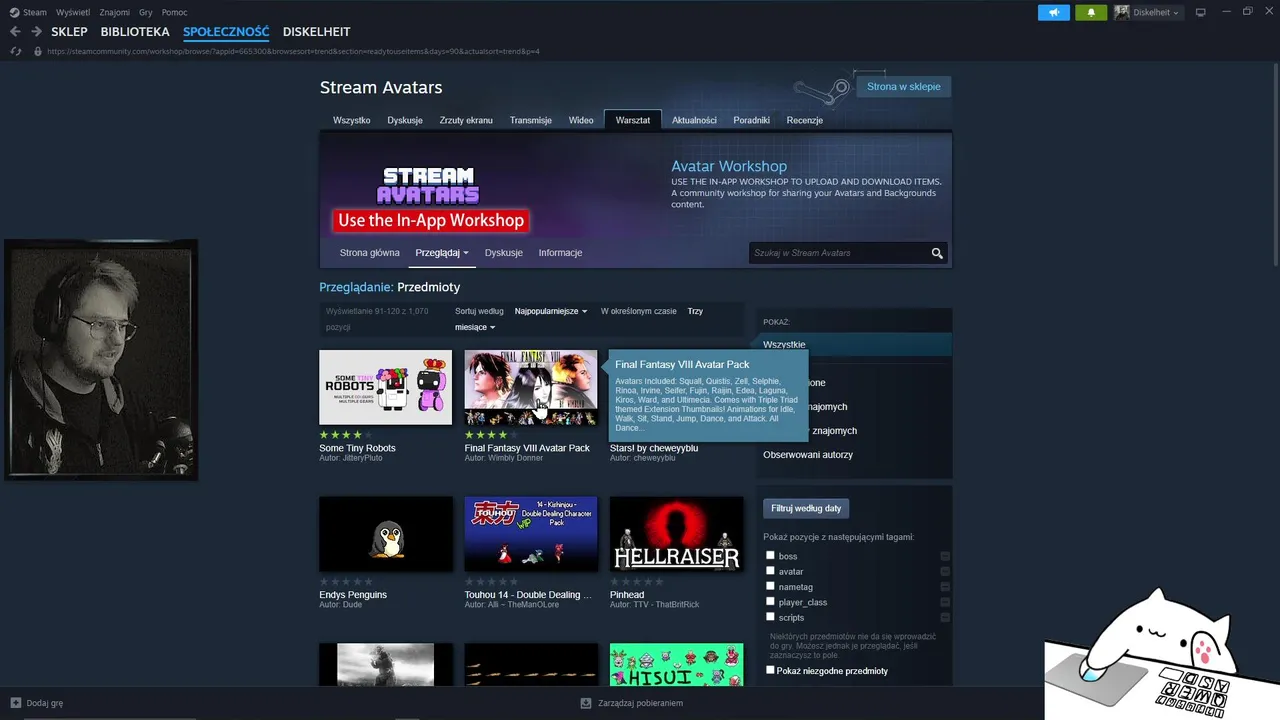Check Pokaż niezgodne przedmioty box
1280x720 pixels.
(x=770, y=670)
